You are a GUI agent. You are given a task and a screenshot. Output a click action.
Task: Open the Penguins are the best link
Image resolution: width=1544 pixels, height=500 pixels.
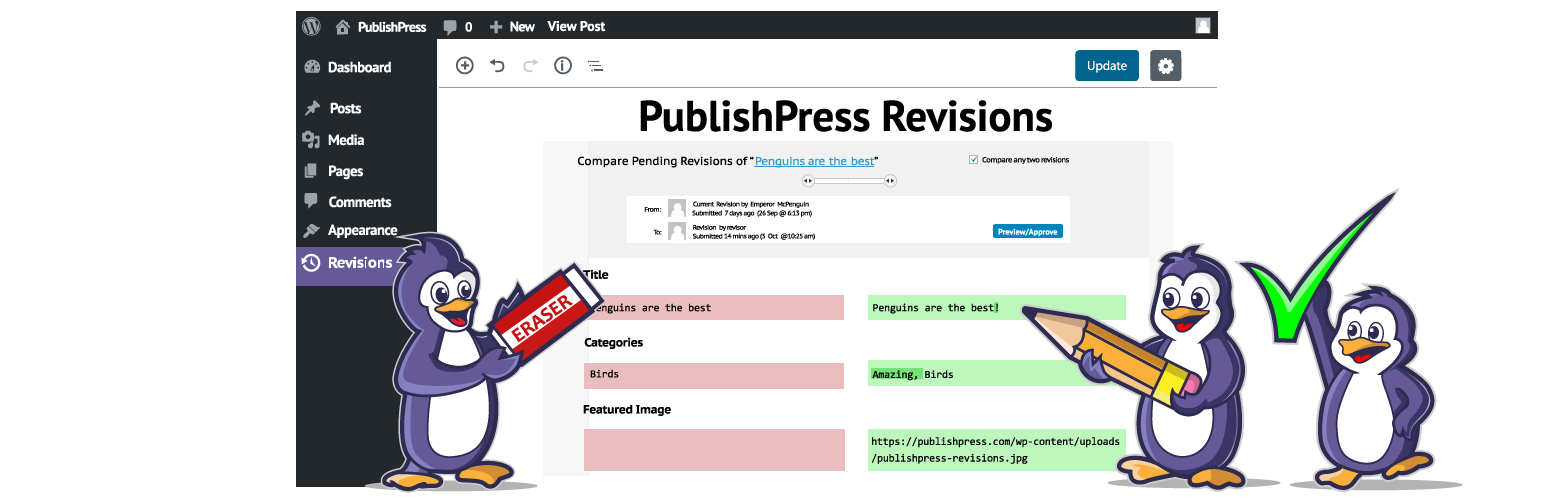tap(814, 161)
